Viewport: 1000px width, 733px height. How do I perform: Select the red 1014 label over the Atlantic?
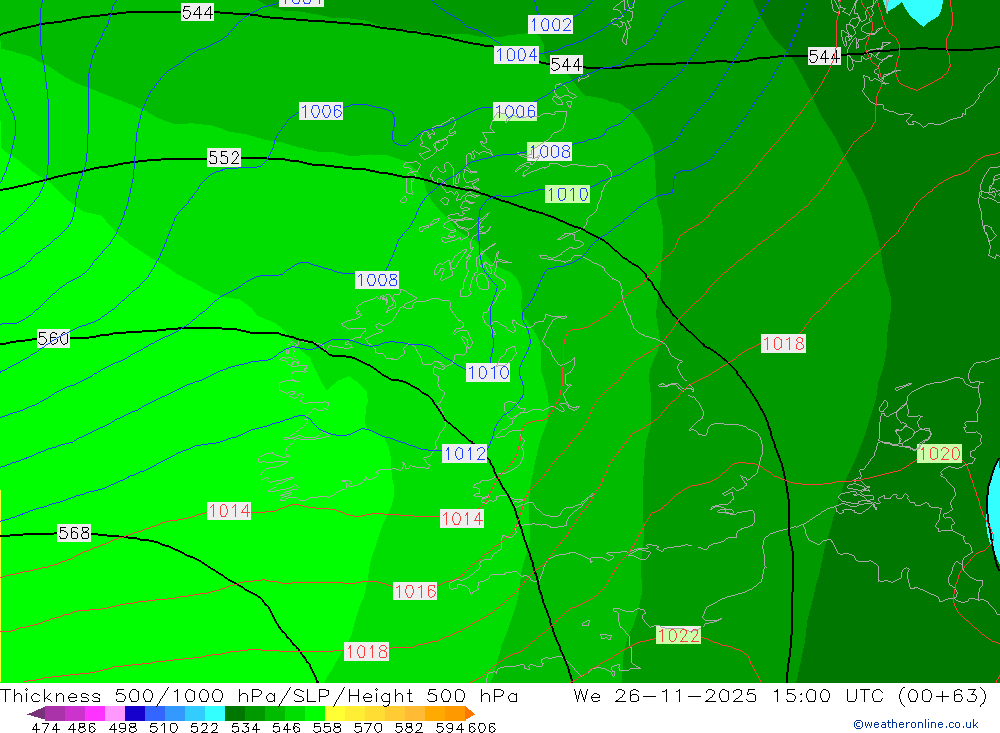(x=229, y=511)
